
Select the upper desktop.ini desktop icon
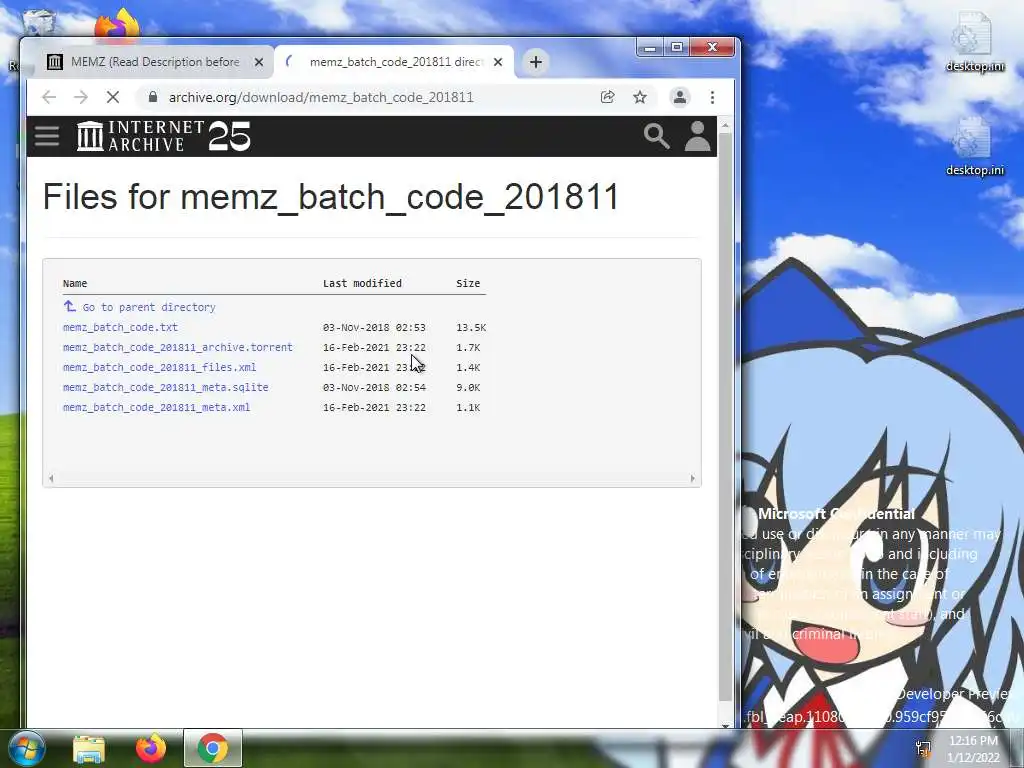(x=974, y=43)
